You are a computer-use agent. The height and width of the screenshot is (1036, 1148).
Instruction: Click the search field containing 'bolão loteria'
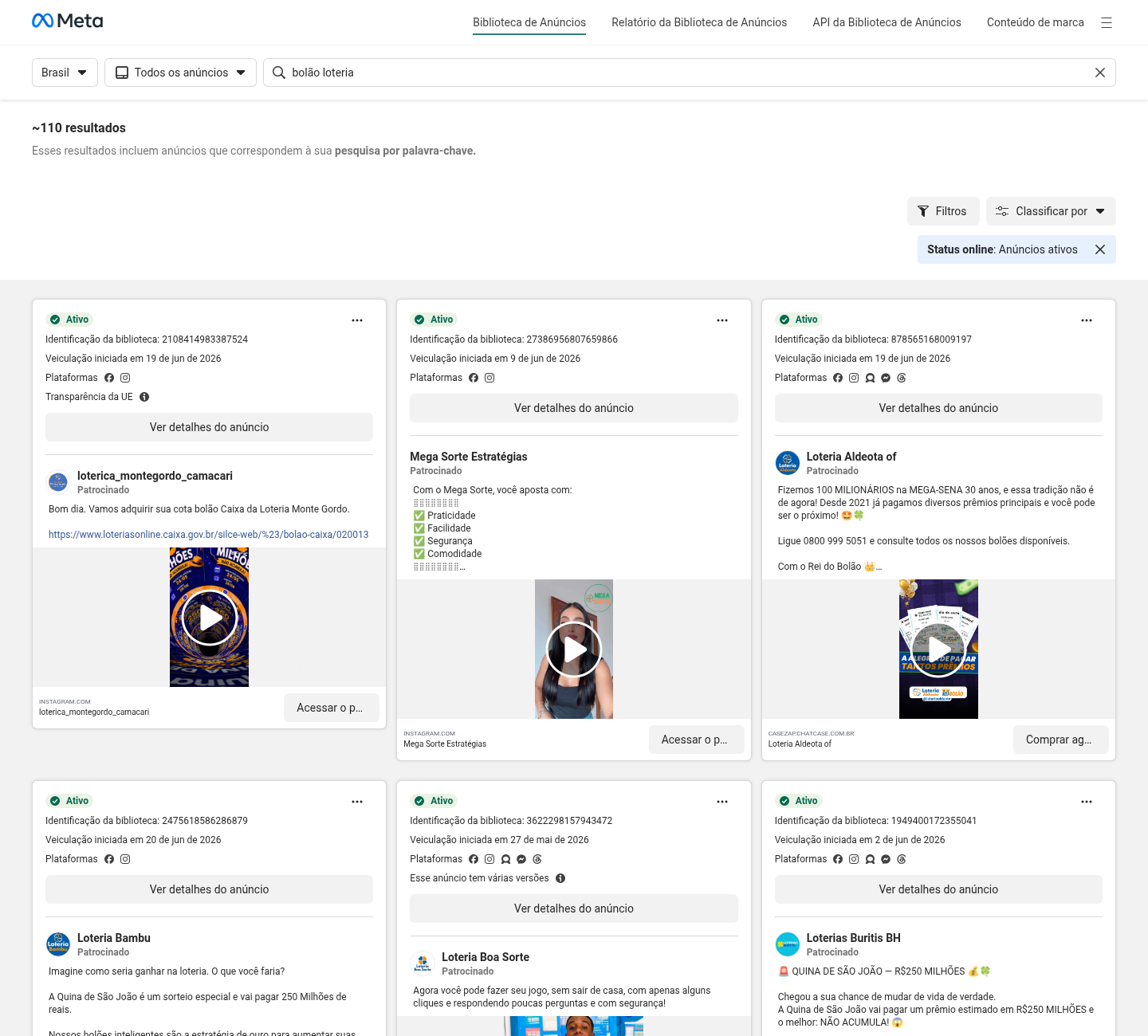(690, 73)
